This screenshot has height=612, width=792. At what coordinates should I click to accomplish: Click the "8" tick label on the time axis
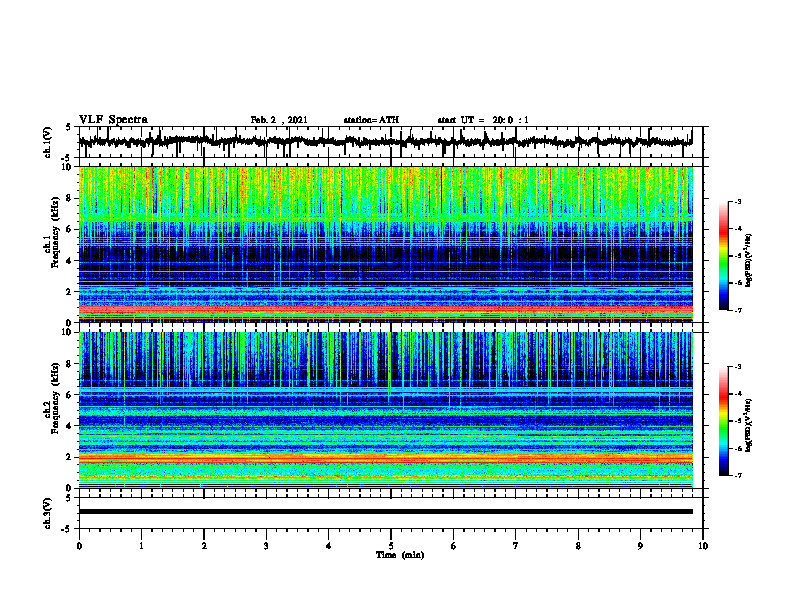click(578, 546)
